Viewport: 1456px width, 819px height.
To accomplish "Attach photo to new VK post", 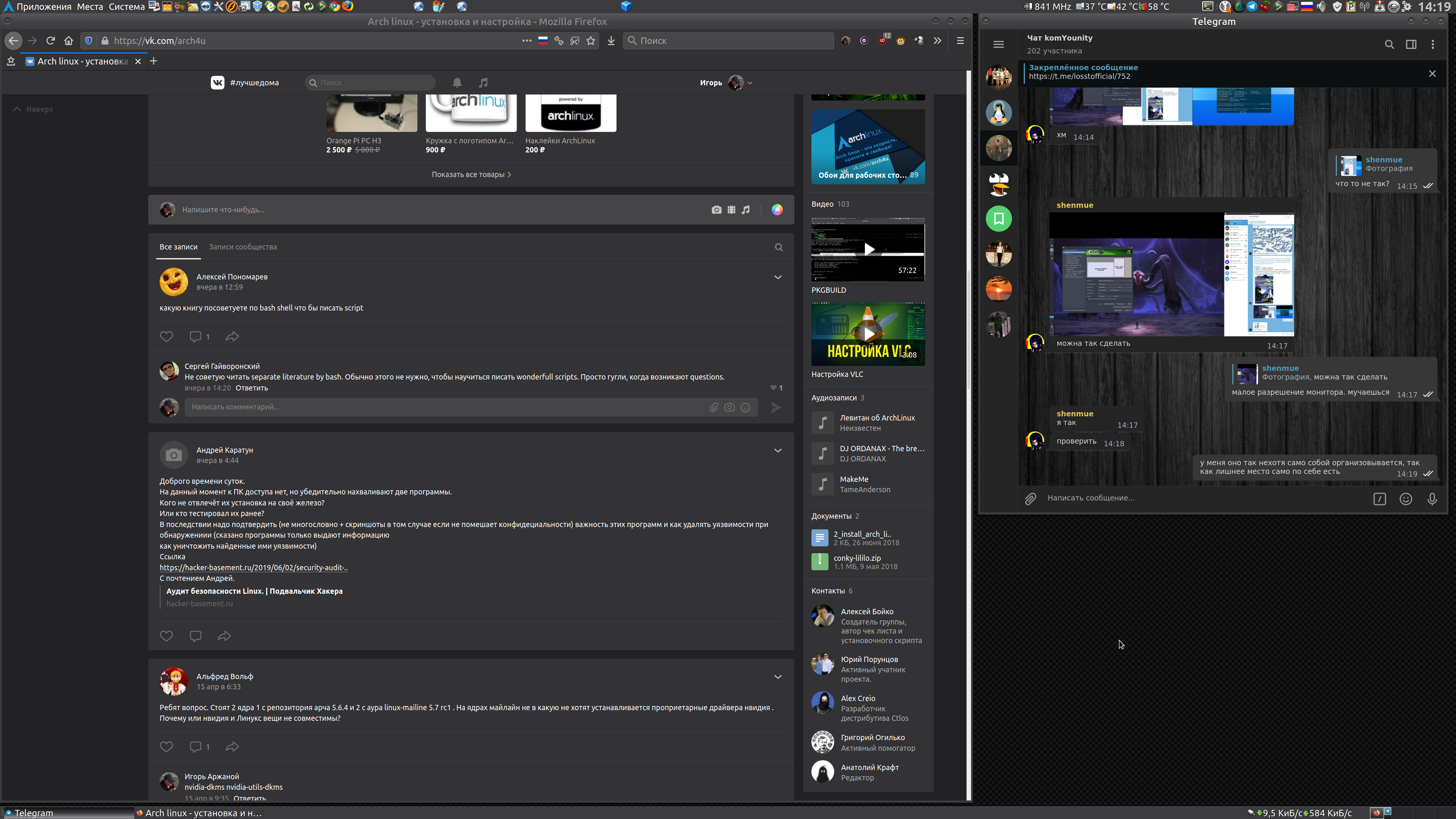I will 716,210.
